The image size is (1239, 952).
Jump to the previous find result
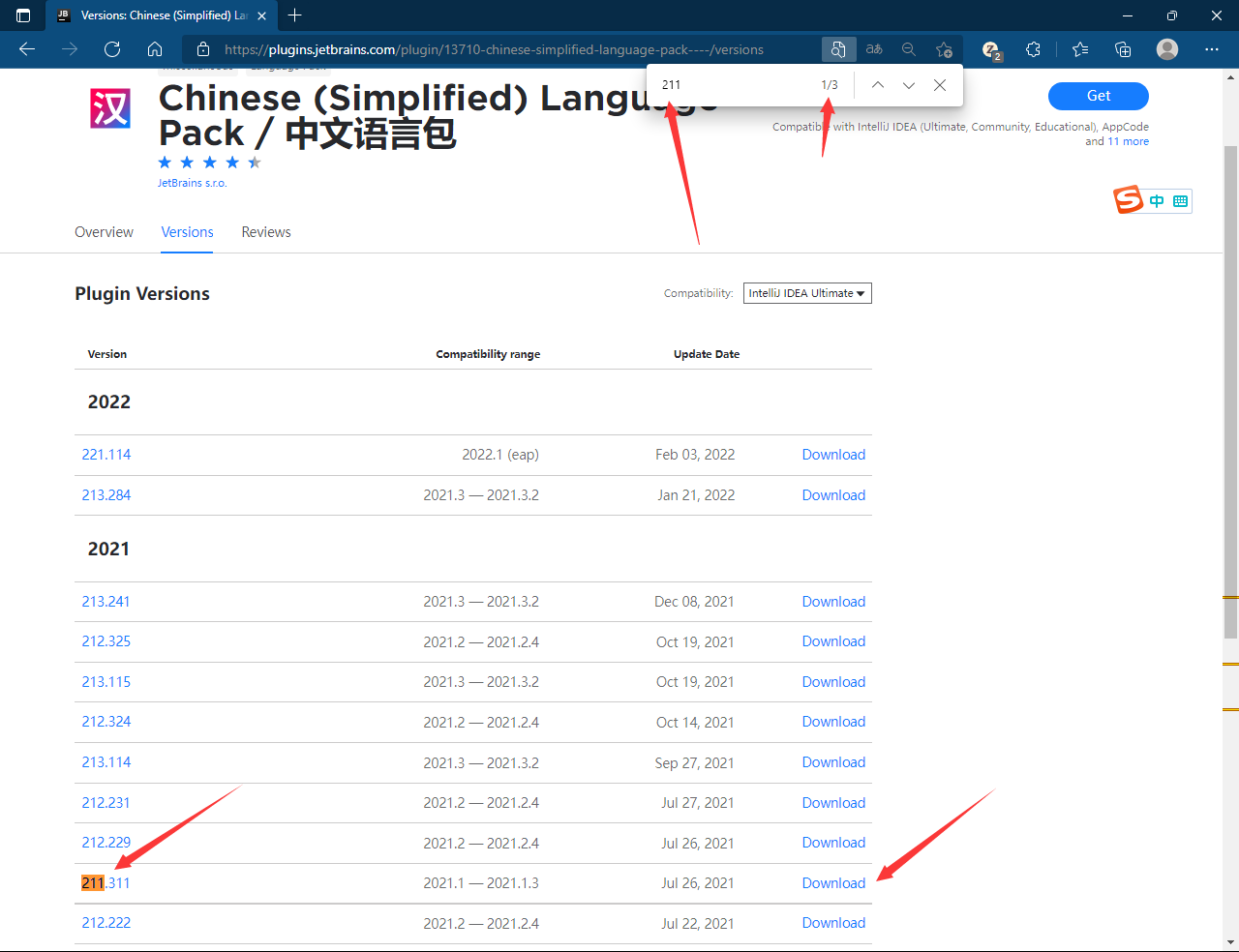878,85
